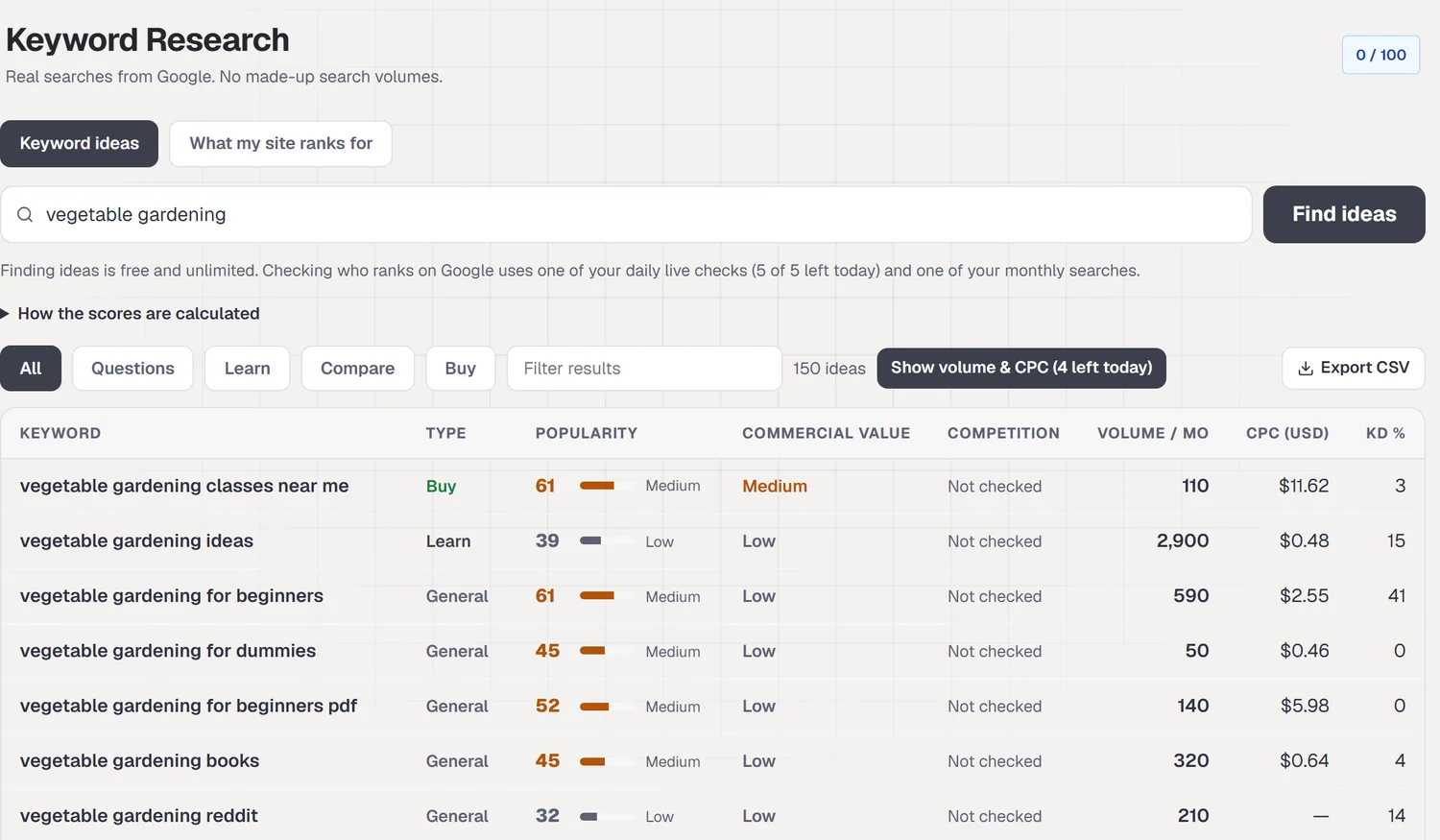This screenshot has height=840, width=1440.
Task: Click Medium commercial value in first row
Action: (775, 487)
